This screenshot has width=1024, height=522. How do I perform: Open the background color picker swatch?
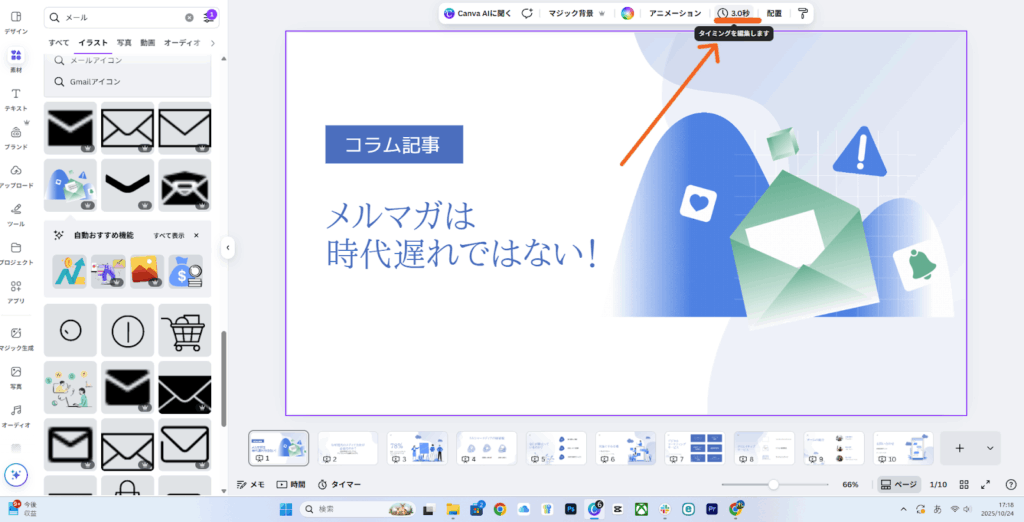627,13
